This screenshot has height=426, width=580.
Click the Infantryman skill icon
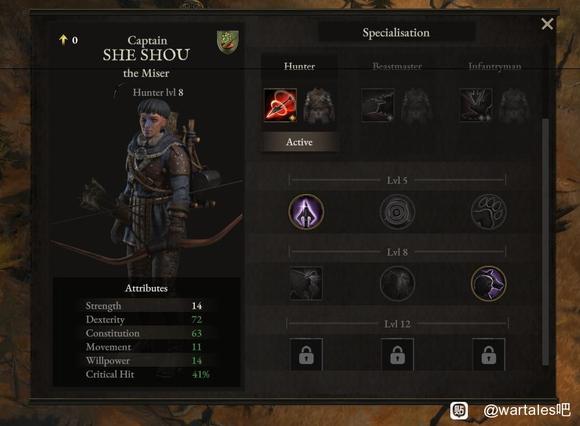click(x=476, y=105)
